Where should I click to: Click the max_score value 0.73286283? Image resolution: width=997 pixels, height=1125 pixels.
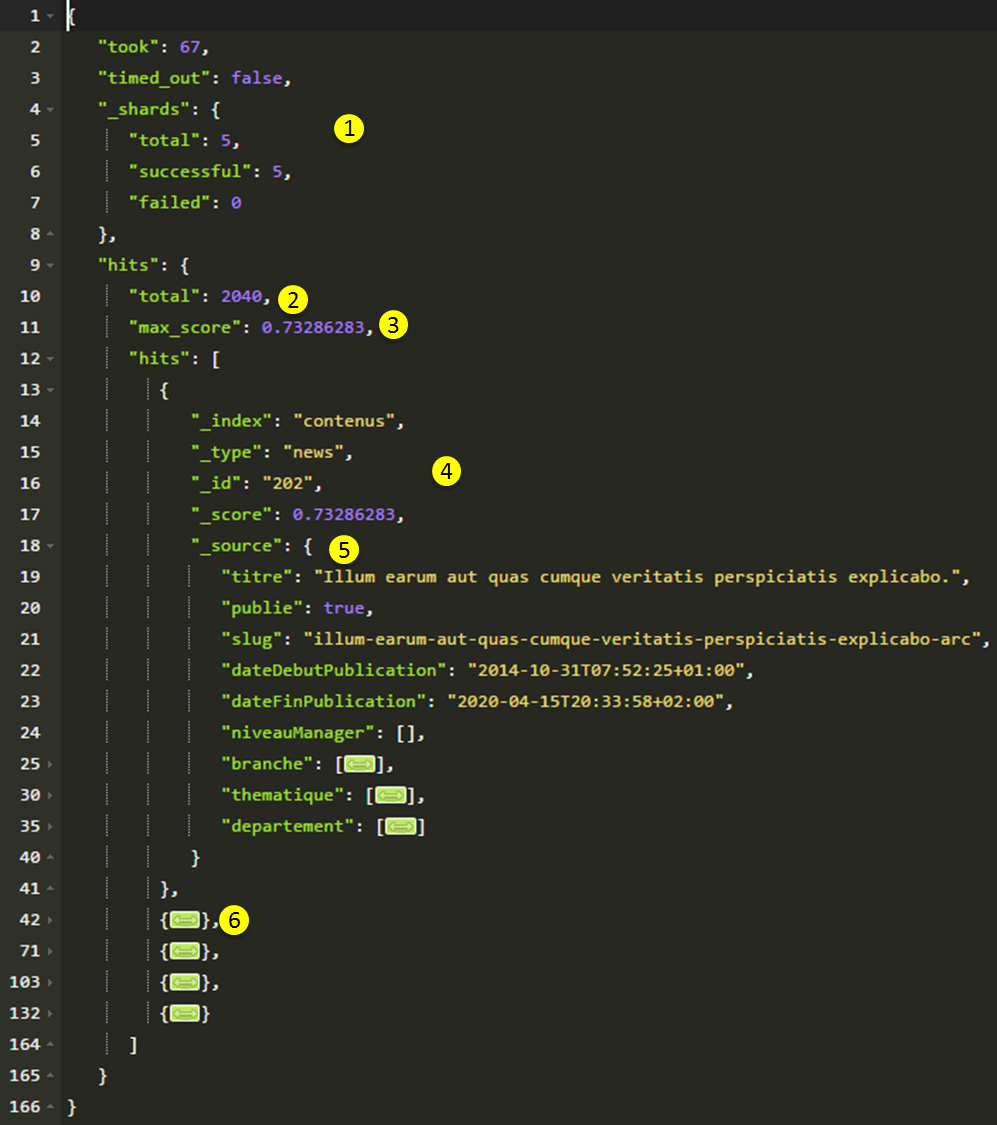(313, 328)
